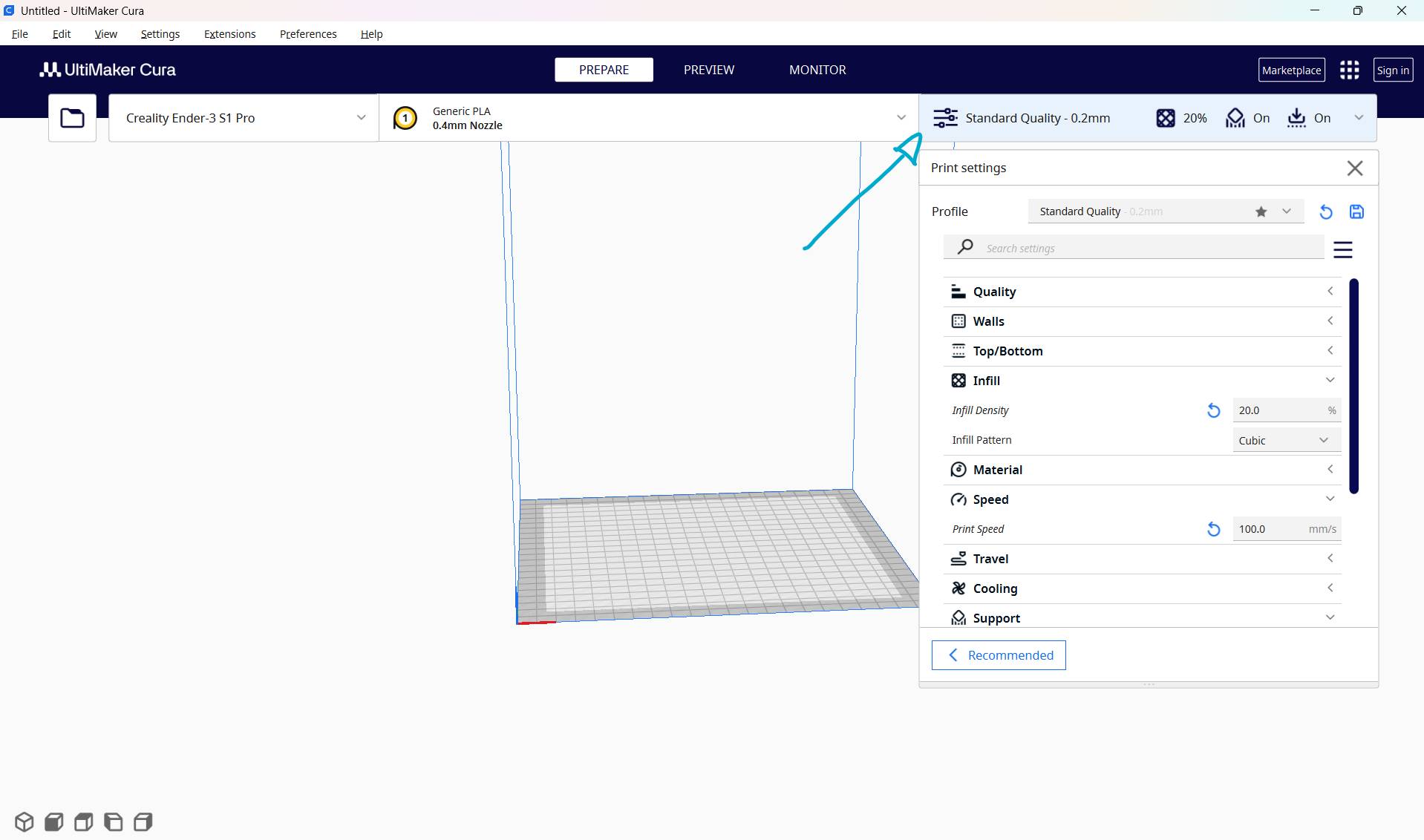Open the Edit menu
Screen dimensions: 1424x840
pyautogui.click(x=62, y=34)
